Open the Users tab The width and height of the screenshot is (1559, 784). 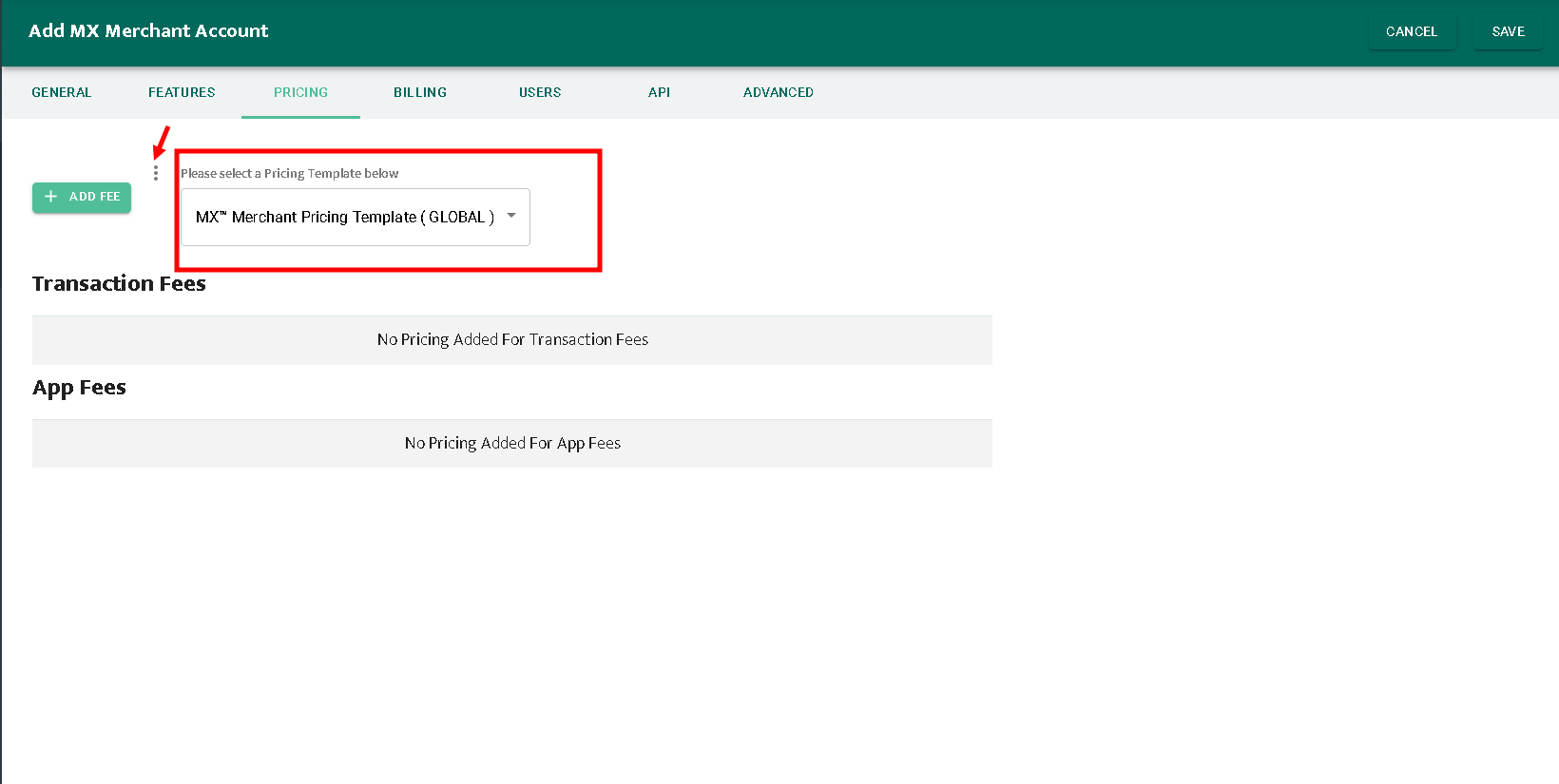click(540, 92)
